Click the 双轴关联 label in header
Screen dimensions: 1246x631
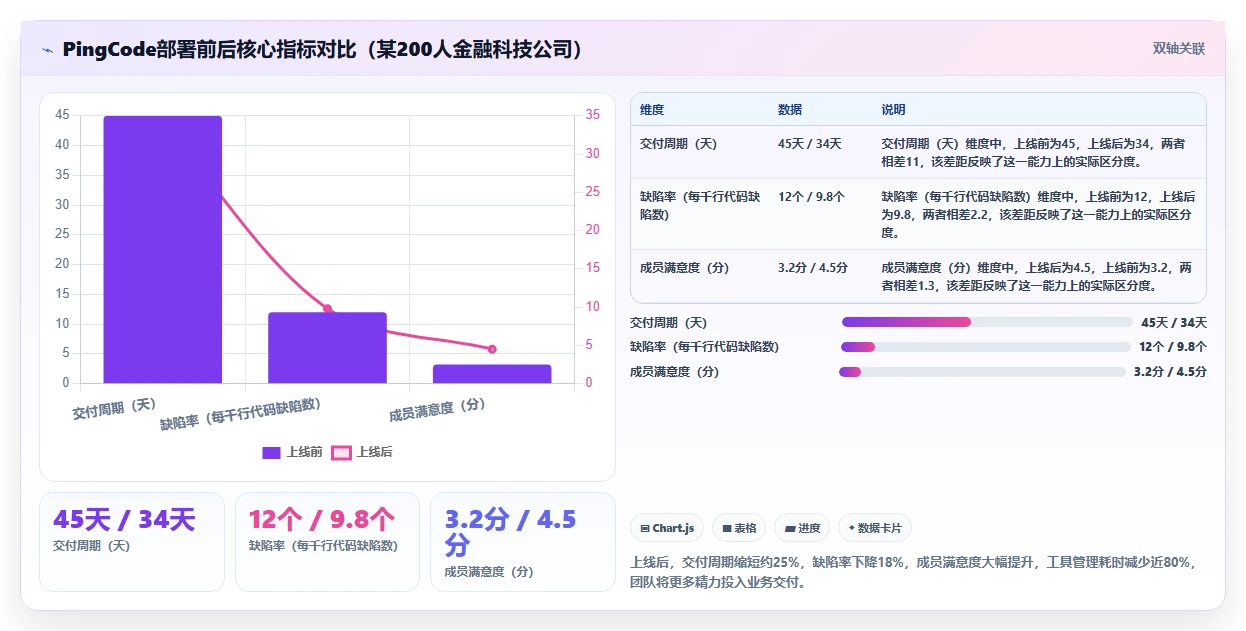coord(1179,48)
